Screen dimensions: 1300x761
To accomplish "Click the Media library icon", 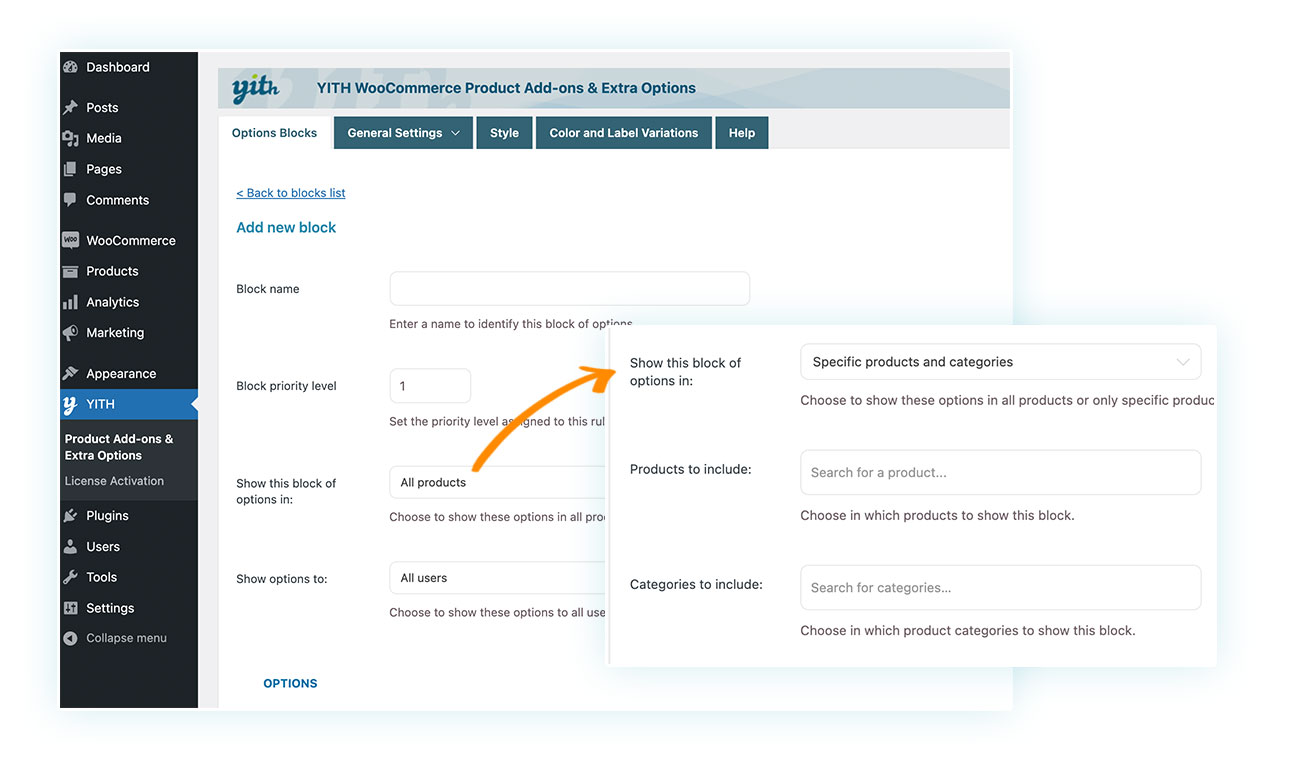I will pos(70,138).
